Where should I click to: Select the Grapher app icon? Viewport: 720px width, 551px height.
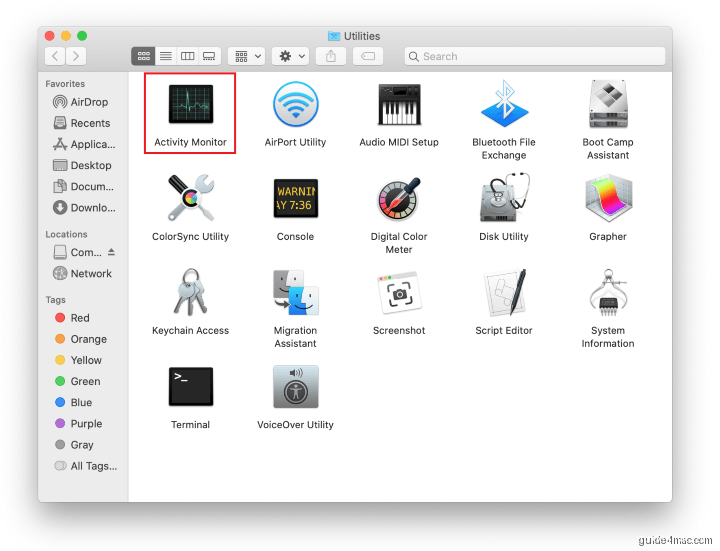(608, 198)
